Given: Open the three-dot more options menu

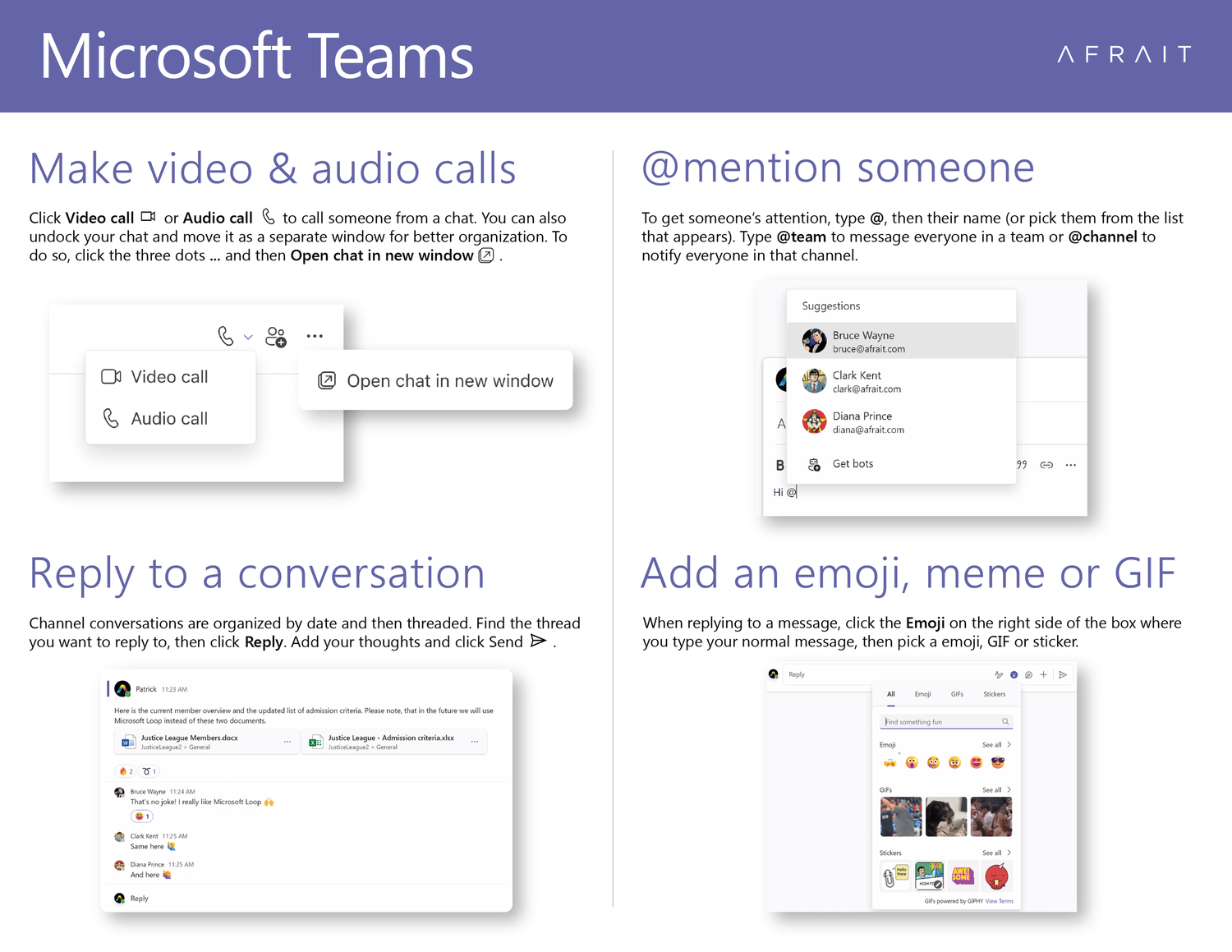Looking at the screenshot, I should tap(315, 336).
